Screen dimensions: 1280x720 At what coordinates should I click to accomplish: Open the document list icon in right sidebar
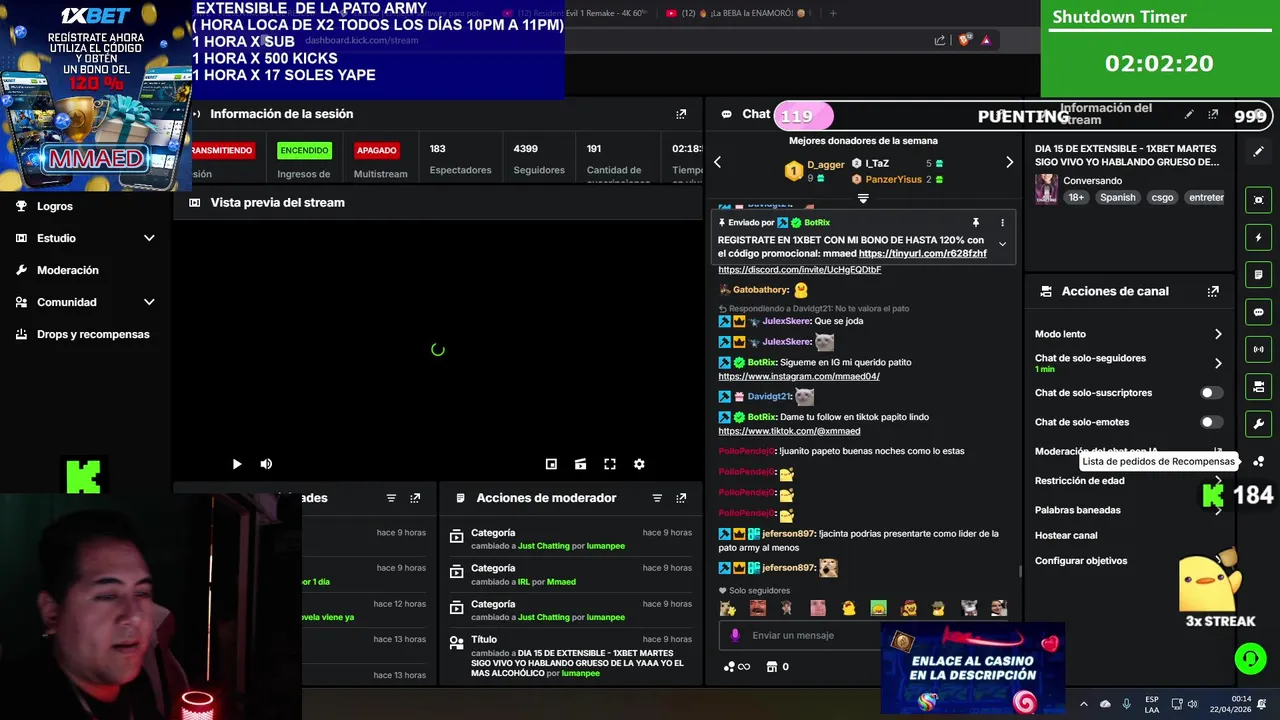pos(1259,274)
